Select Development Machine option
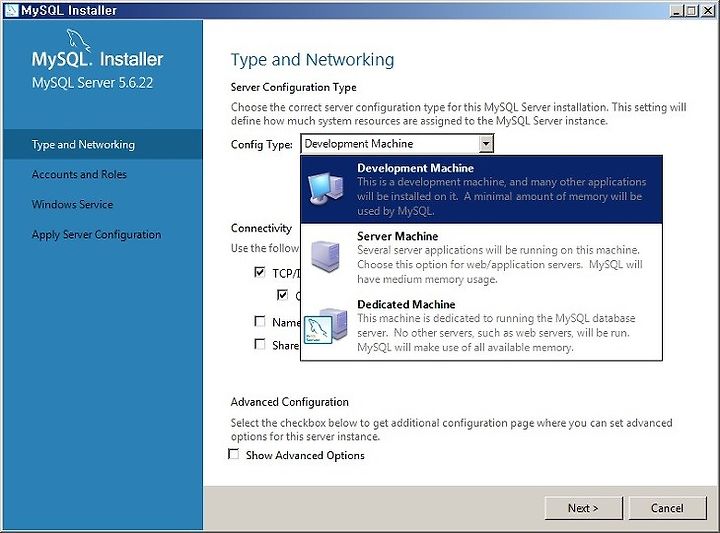 (x=481, y=189)
